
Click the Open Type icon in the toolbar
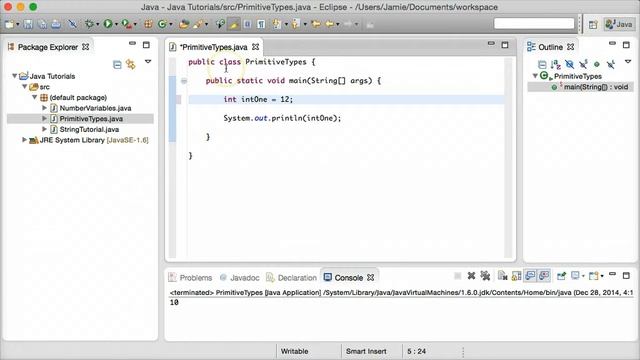point(184,24)
